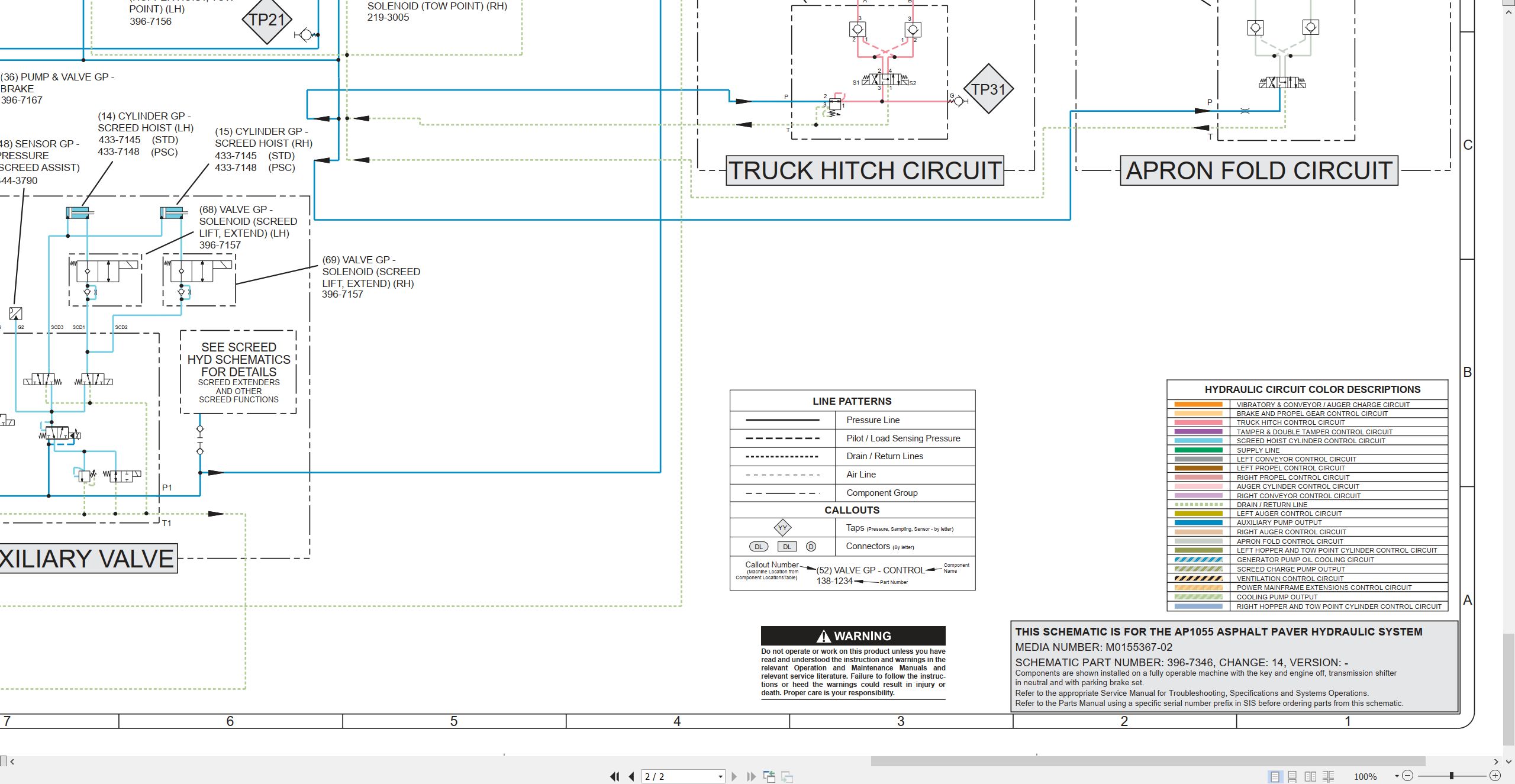Click DRAIN / RETURN LINE legend text
The width and height of the screenshot is (1515, 784).
point(1272,505)
